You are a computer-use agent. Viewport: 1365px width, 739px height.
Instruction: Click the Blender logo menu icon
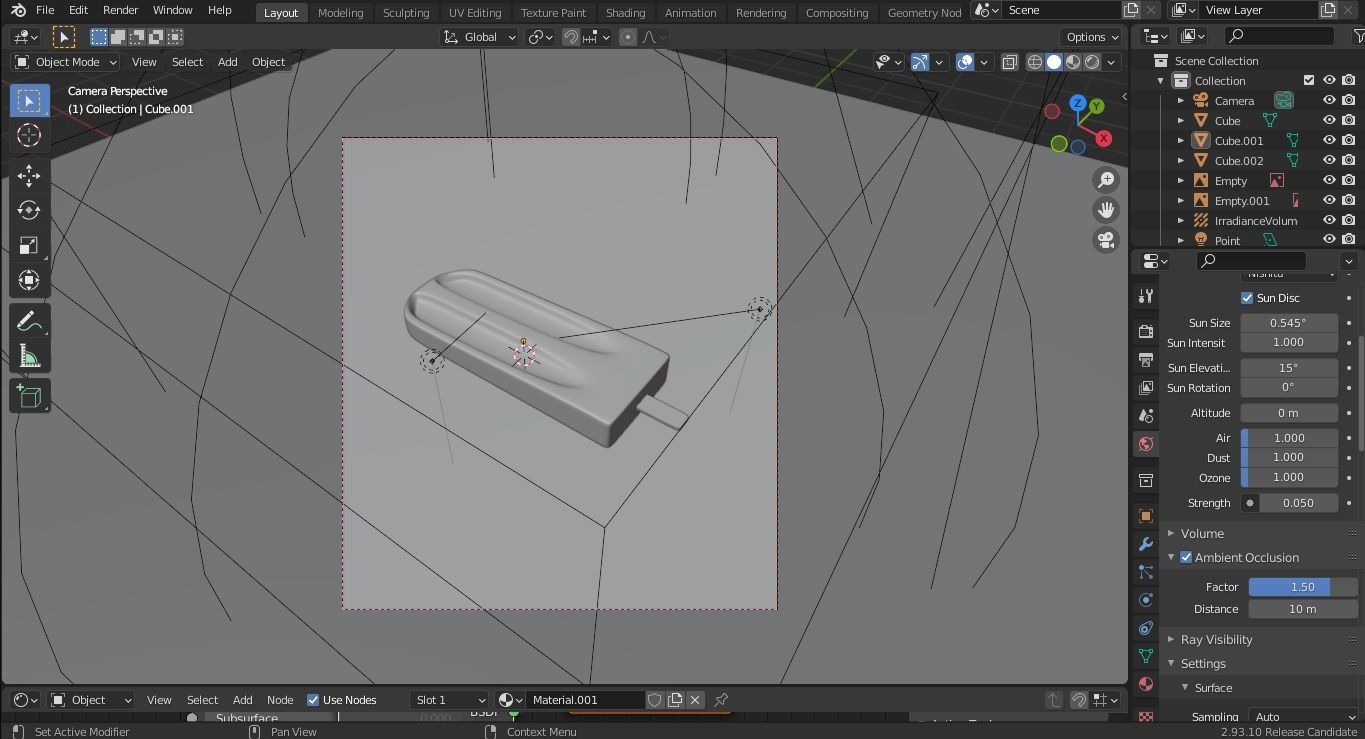(18, 10)
